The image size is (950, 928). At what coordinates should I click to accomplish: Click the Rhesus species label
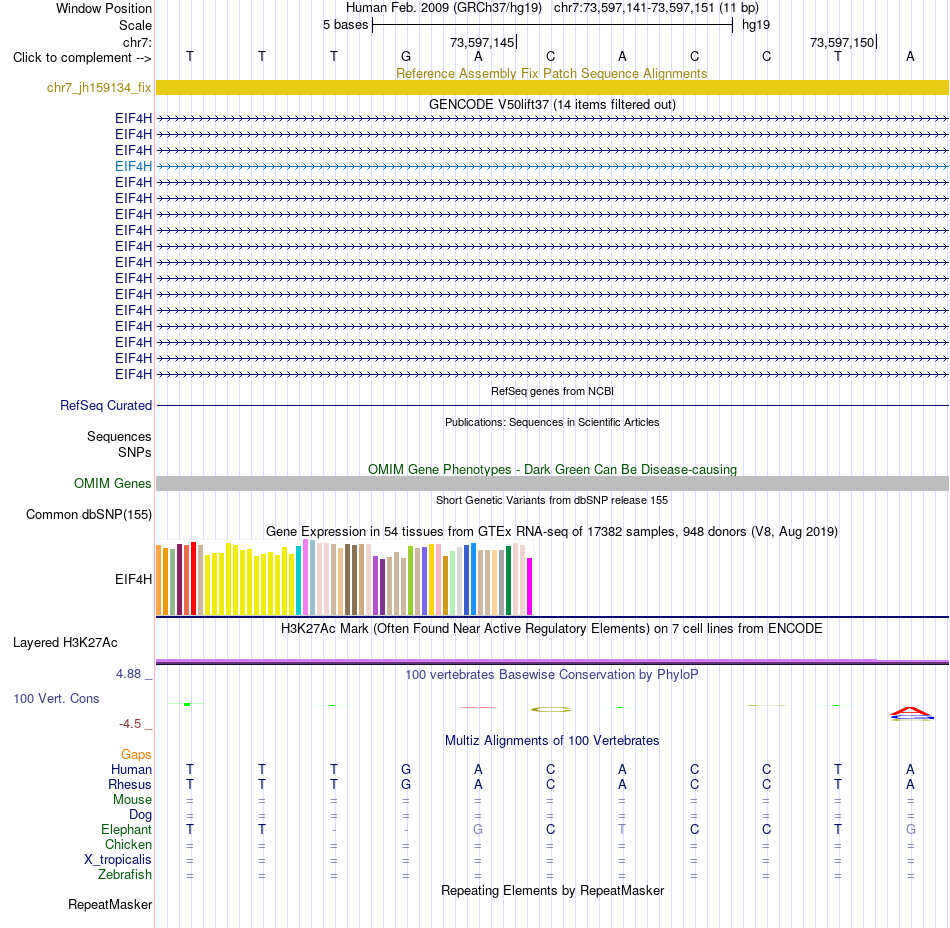[130, 784]
